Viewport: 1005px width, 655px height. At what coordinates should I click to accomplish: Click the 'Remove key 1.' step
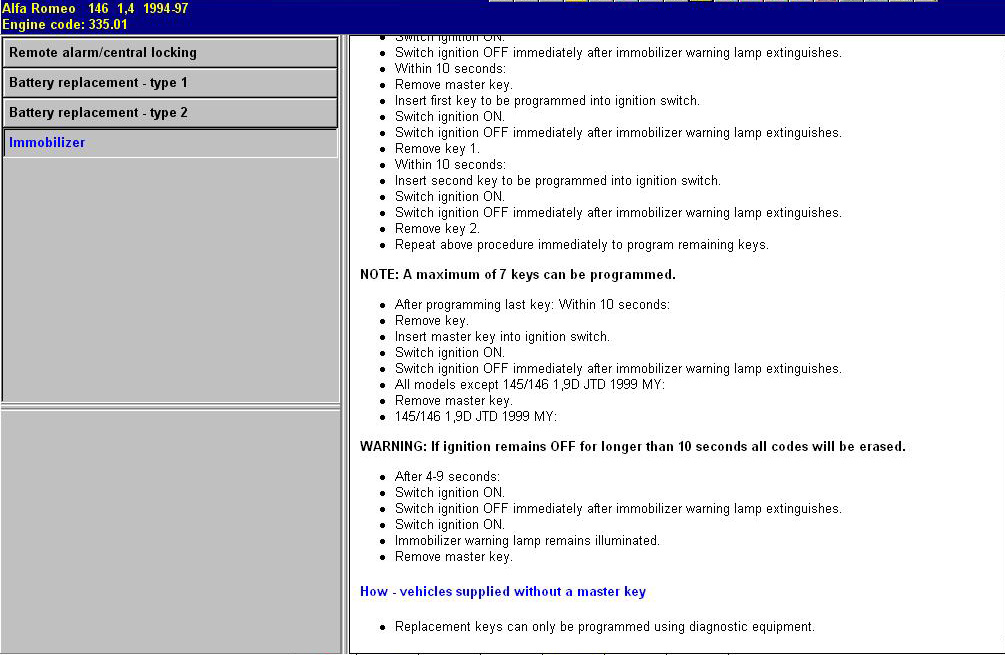[x=437, y=149]
